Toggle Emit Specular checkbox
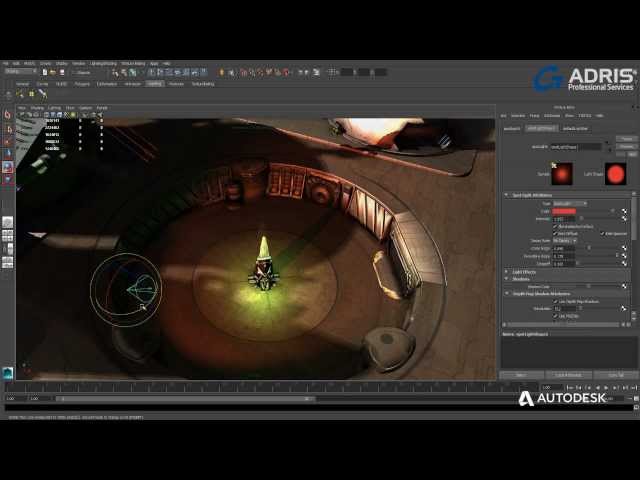640x480 pixels. [x=602, y=233]
